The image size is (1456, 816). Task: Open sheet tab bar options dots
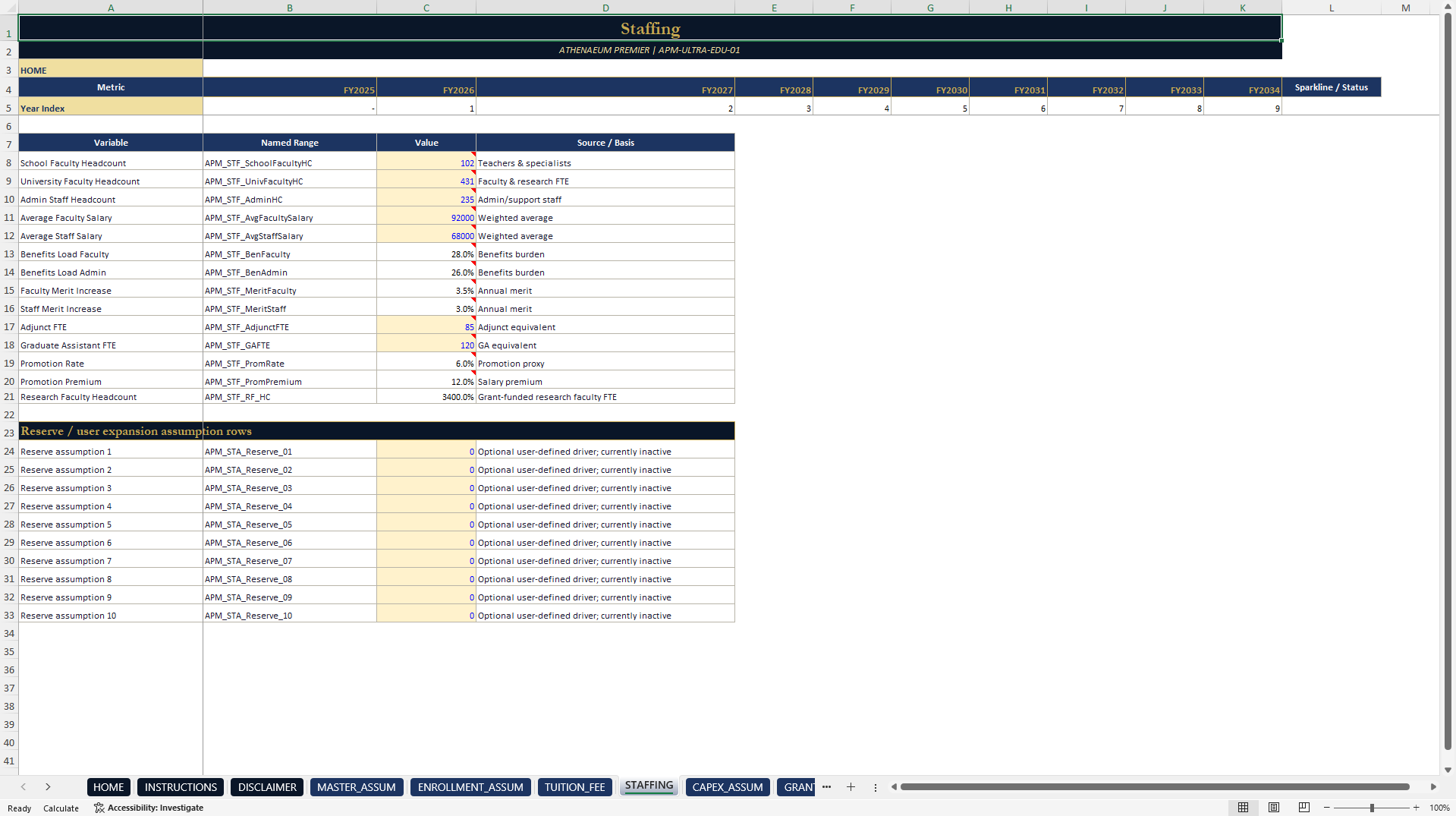click(875, 787)
